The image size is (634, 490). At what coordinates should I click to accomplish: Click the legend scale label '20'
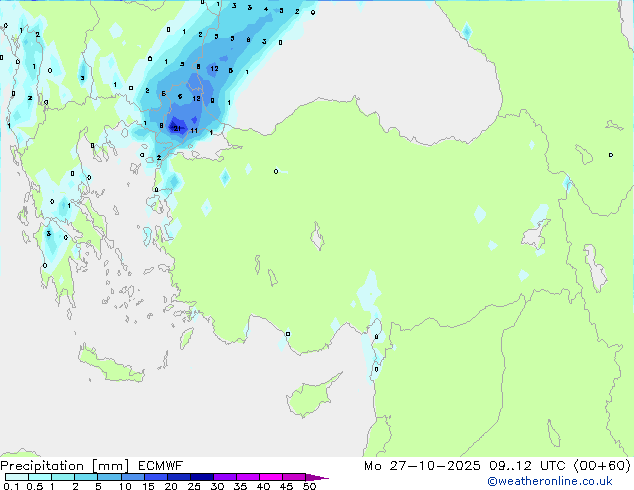point(171,486)
